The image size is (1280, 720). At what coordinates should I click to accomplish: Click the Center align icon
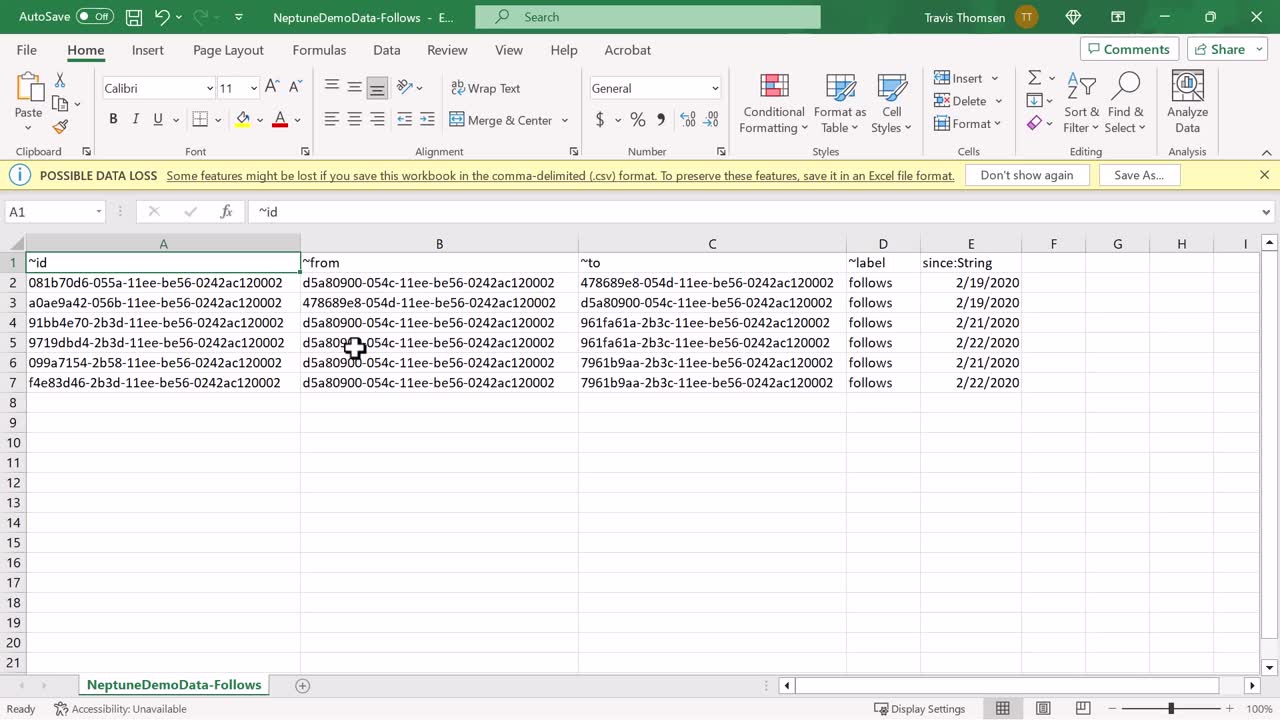(354, 120)
